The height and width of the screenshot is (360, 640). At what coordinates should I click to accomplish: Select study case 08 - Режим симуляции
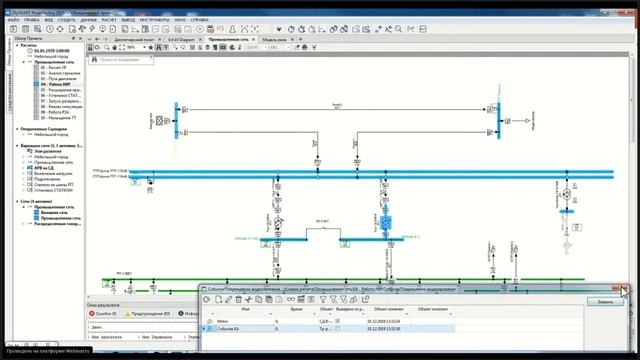[61, 107]
